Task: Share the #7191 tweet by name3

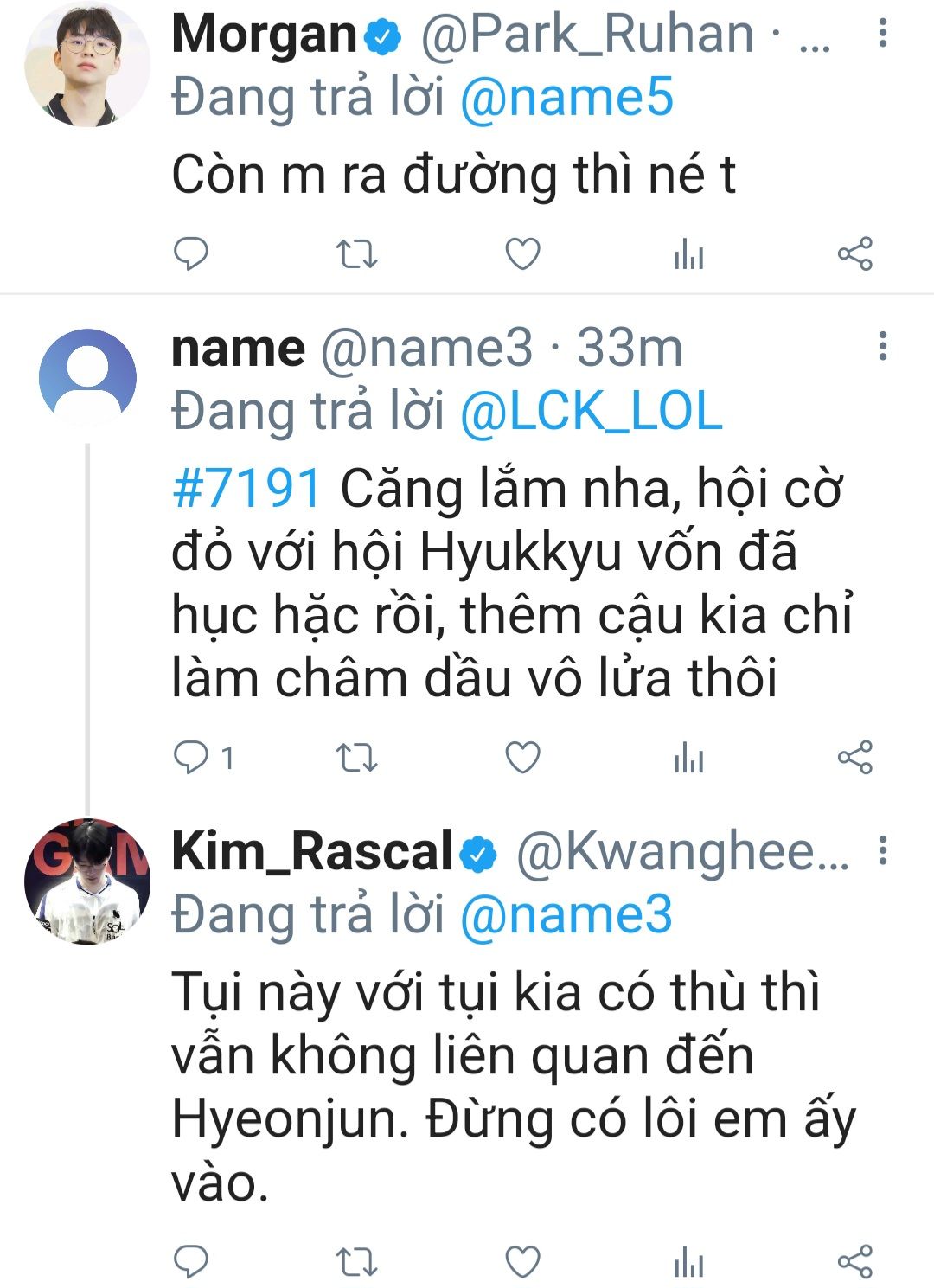Action: (x=854, y=759)
